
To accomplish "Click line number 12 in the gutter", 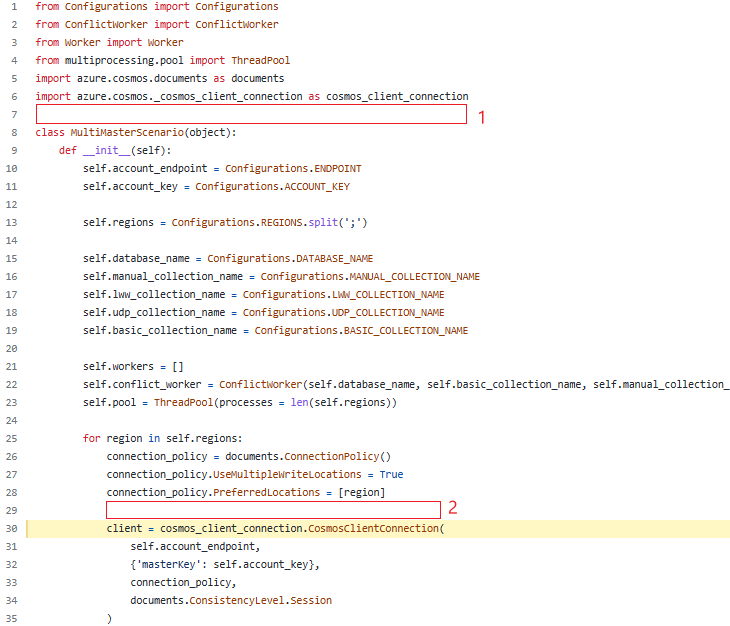I will [11, 204].
